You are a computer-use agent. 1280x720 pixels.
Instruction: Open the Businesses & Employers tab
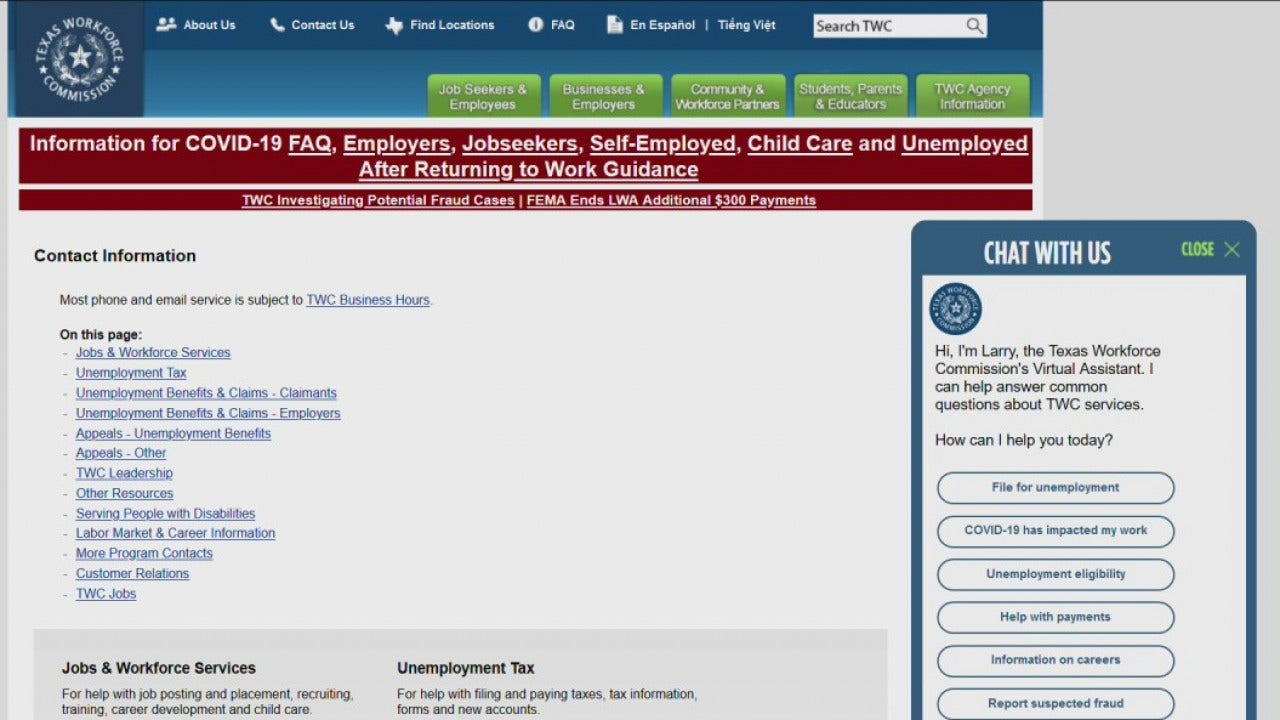pyautogui.click(x=604, y=96)
